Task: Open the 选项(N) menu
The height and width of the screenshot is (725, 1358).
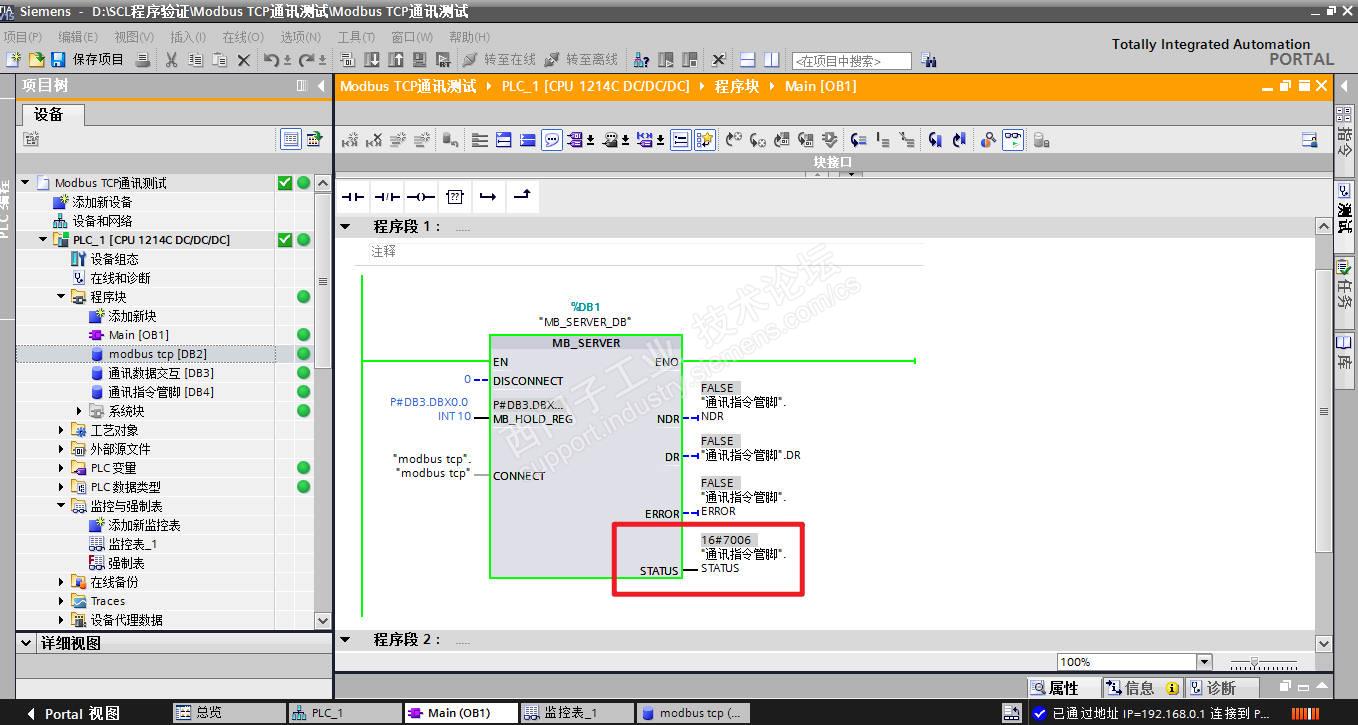Action: pyautogui.click(x=300, y=37)
